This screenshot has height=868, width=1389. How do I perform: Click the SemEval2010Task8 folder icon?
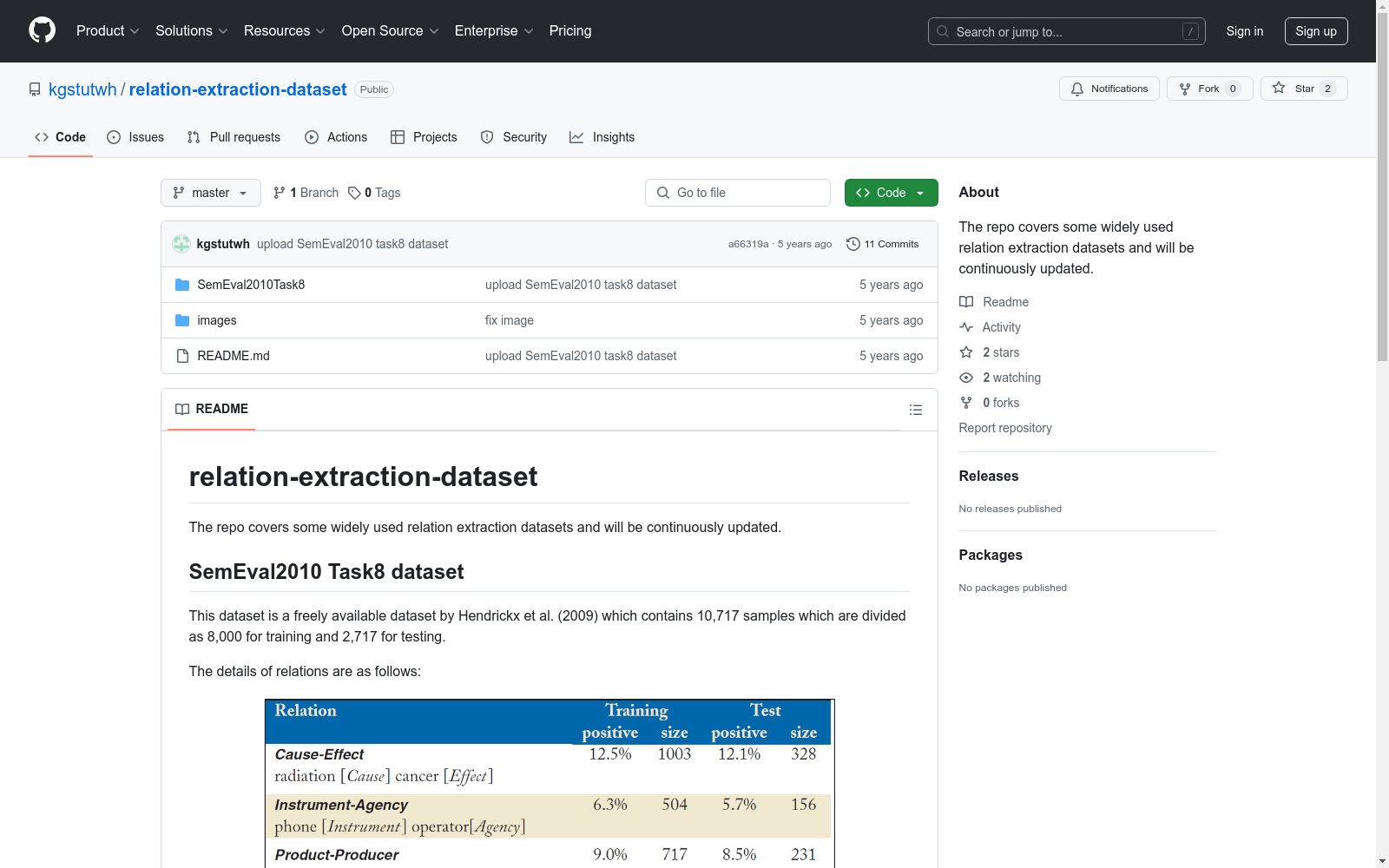[x=182, y=285]
